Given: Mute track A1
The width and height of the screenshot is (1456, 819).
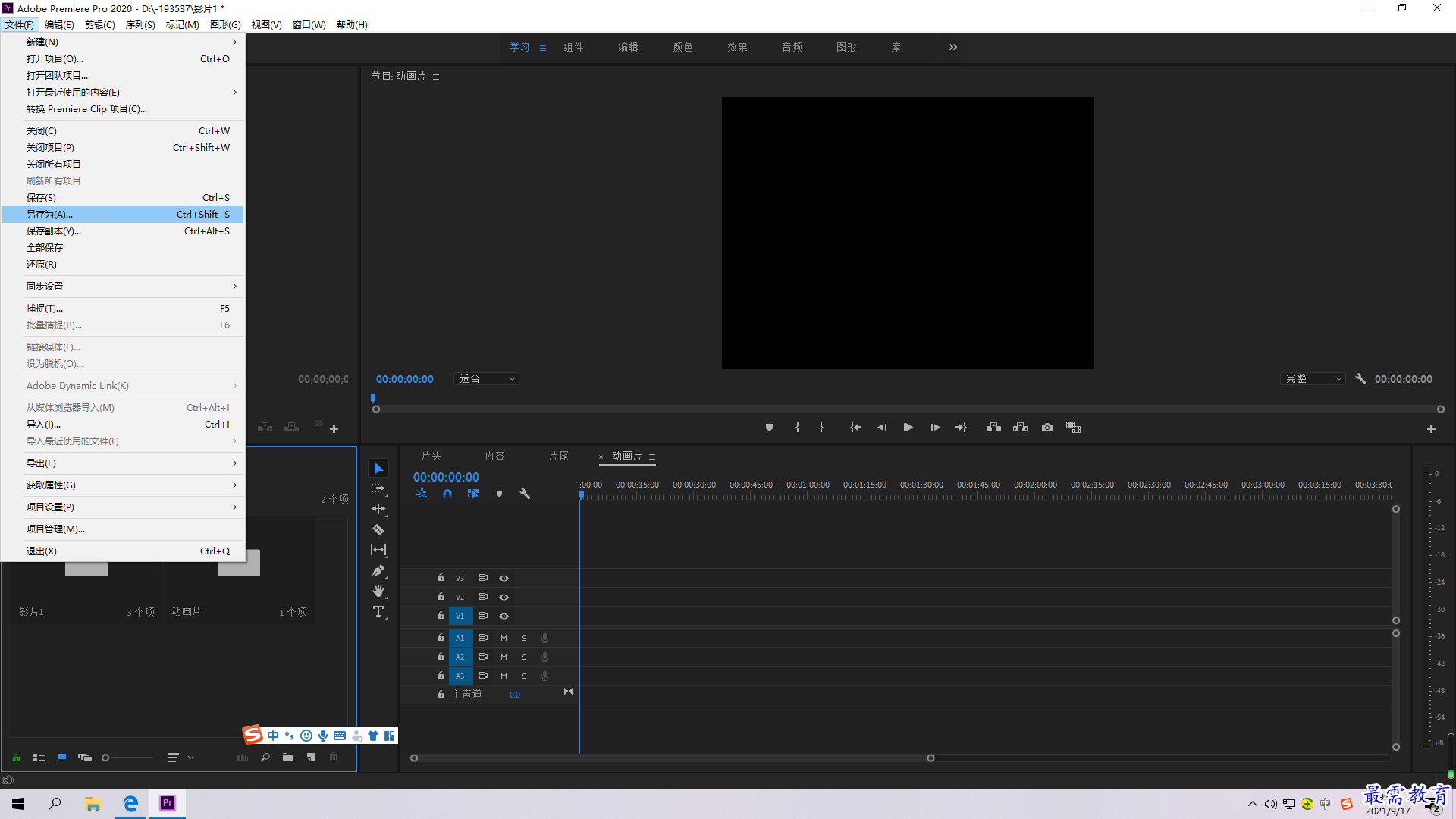Looking at the screenshot, I should [504, 638].
